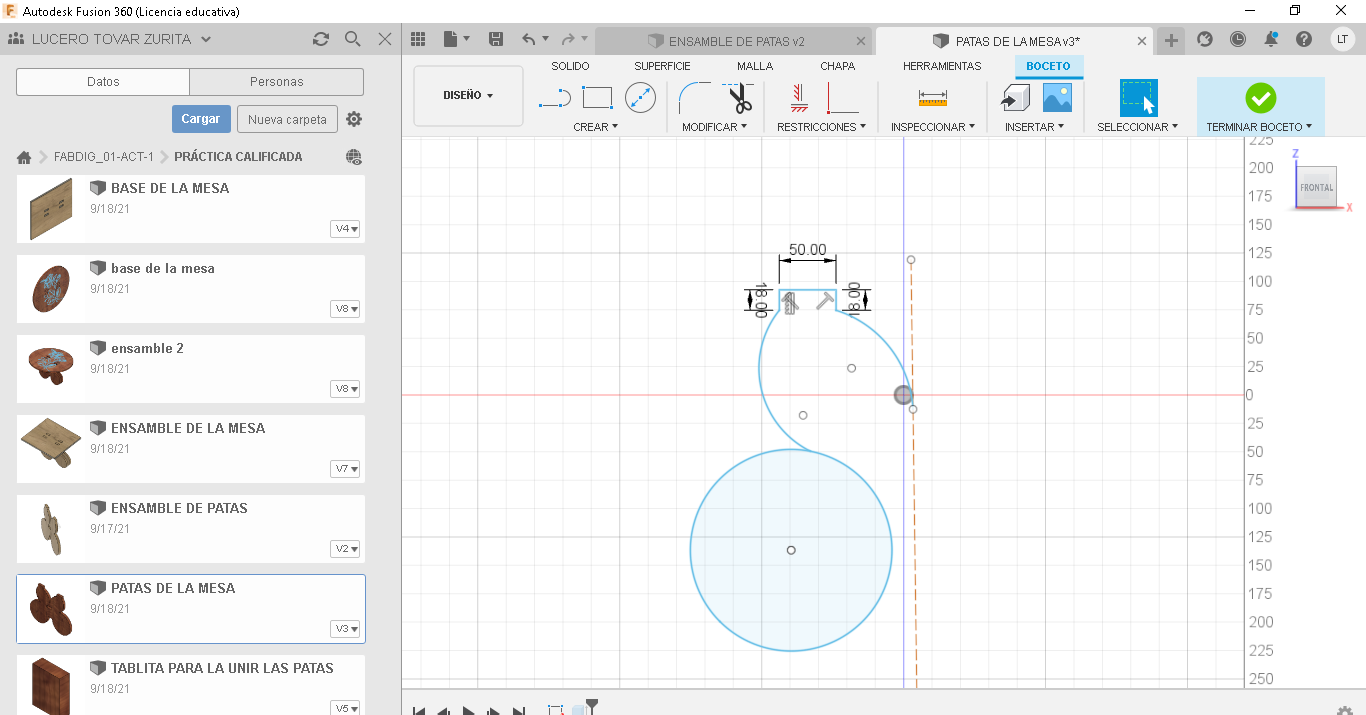Select the 50.00 dimension value
This screenshot has width=1366, height=715.
[x=808, y=249]
